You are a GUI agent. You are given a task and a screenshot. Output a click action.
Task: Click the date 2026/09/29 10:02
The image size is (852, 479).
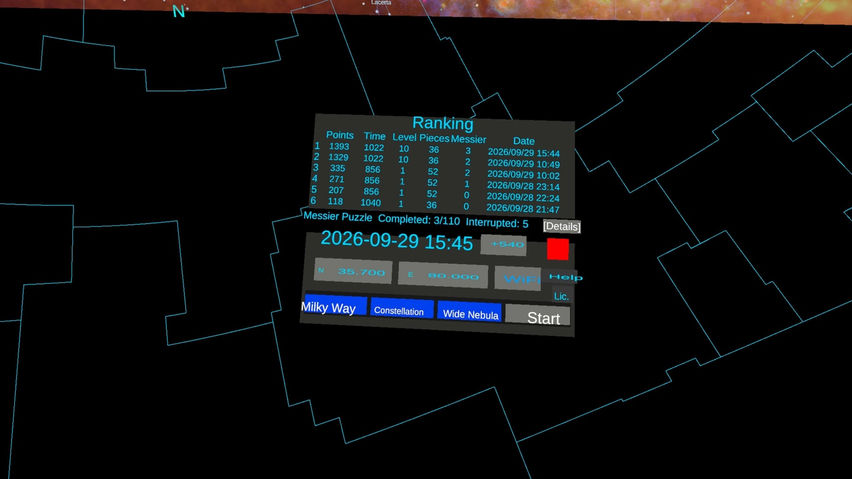[523, 175]
